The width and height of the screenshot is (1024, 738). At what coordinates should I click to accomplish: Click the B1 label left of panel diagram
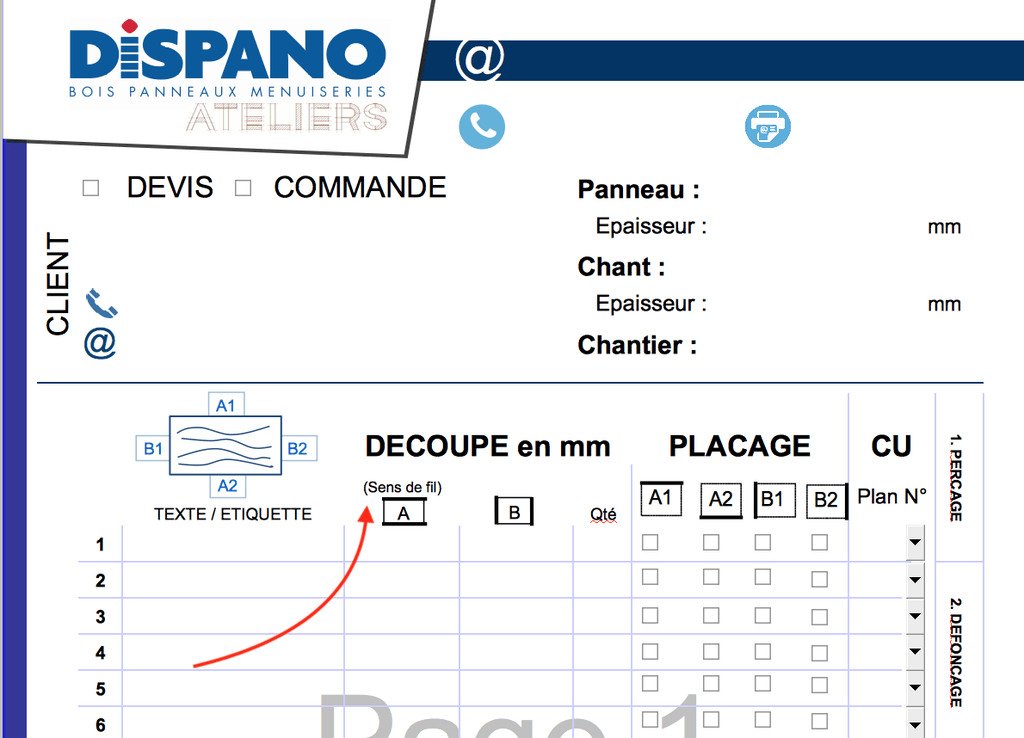153,449
